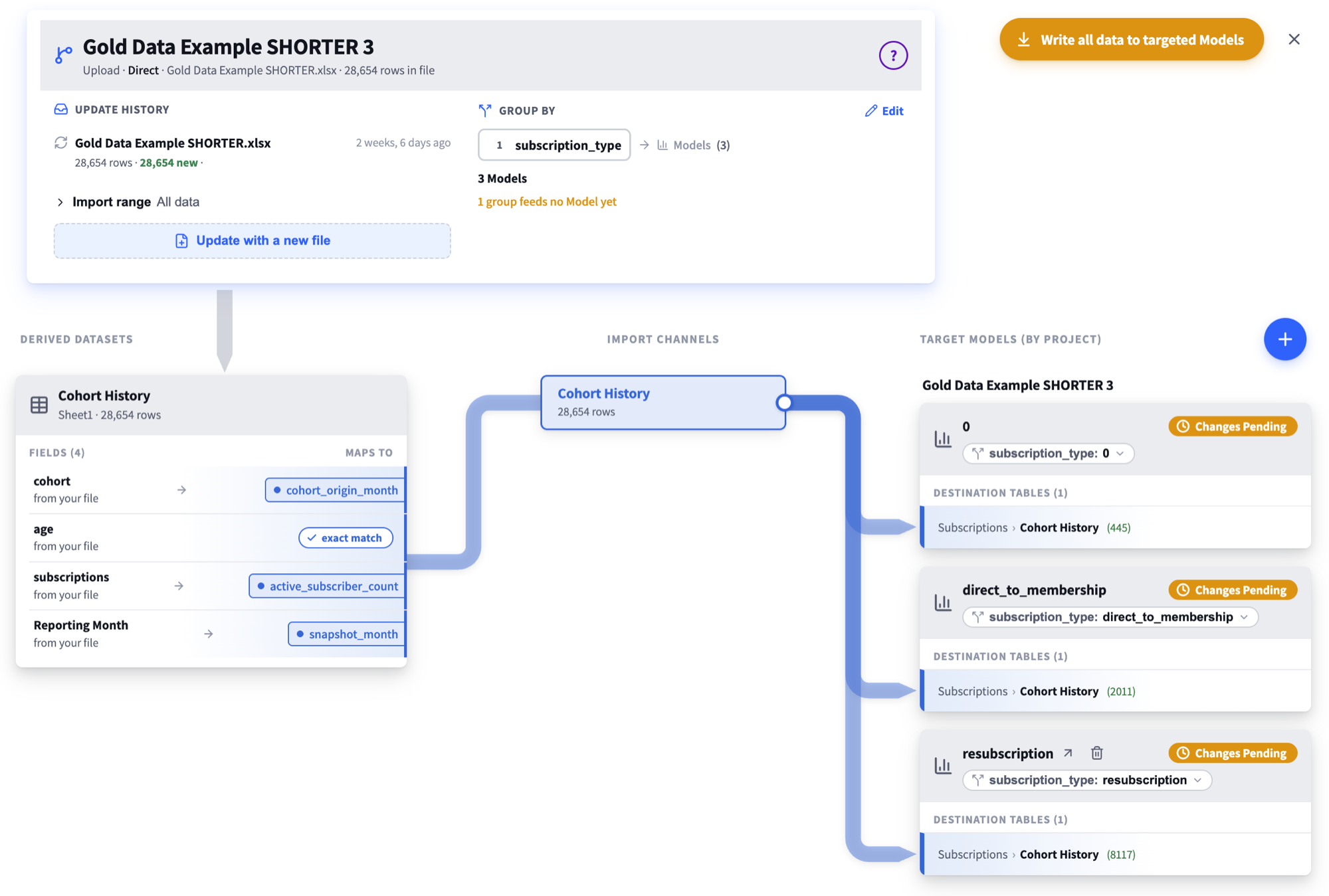Click the chart icon of direct_to_membership model
Image resolution: width=1329 pixels, height=896 pixels.
943,602
